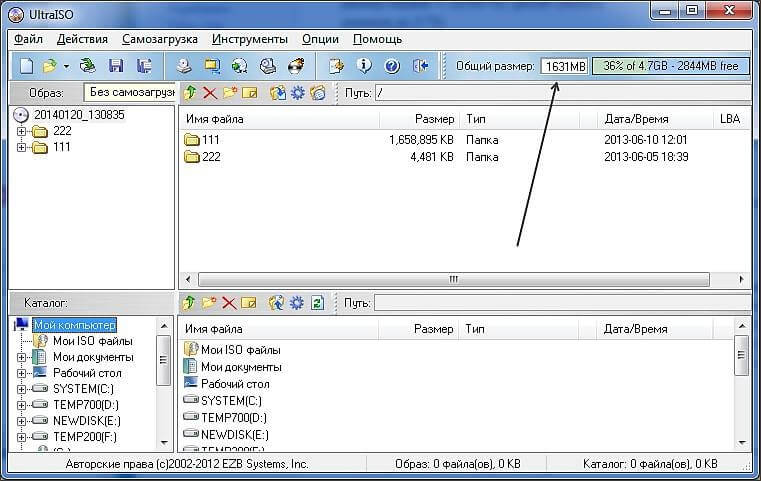This screenshot has height=481, width=761.
Task: Expand folder 111 in image tree
Action: pyautogui.click(x=21, y=147)
